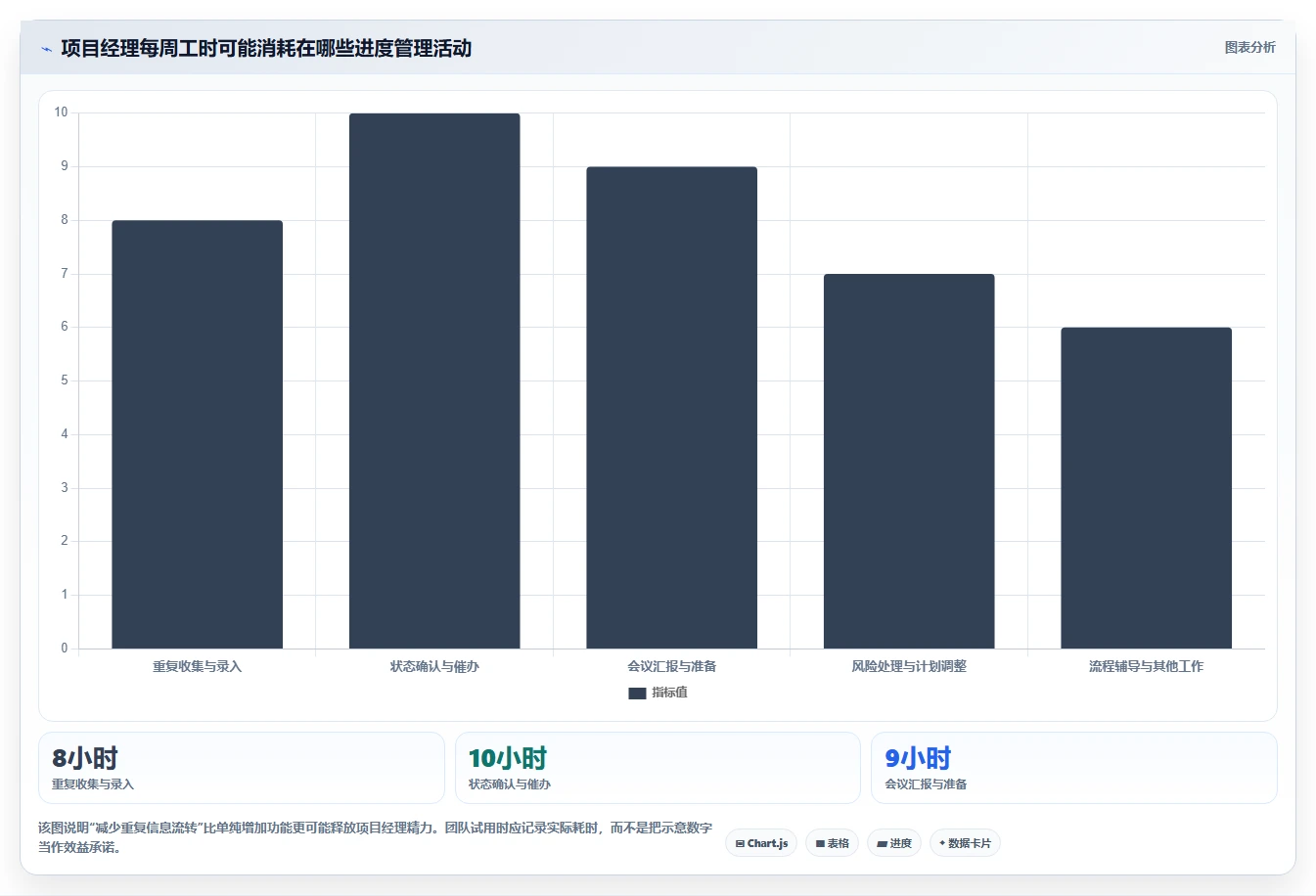Click the 表格 tag chip
The height and width of the screenshot is (896, 1316).
point(833,843)
